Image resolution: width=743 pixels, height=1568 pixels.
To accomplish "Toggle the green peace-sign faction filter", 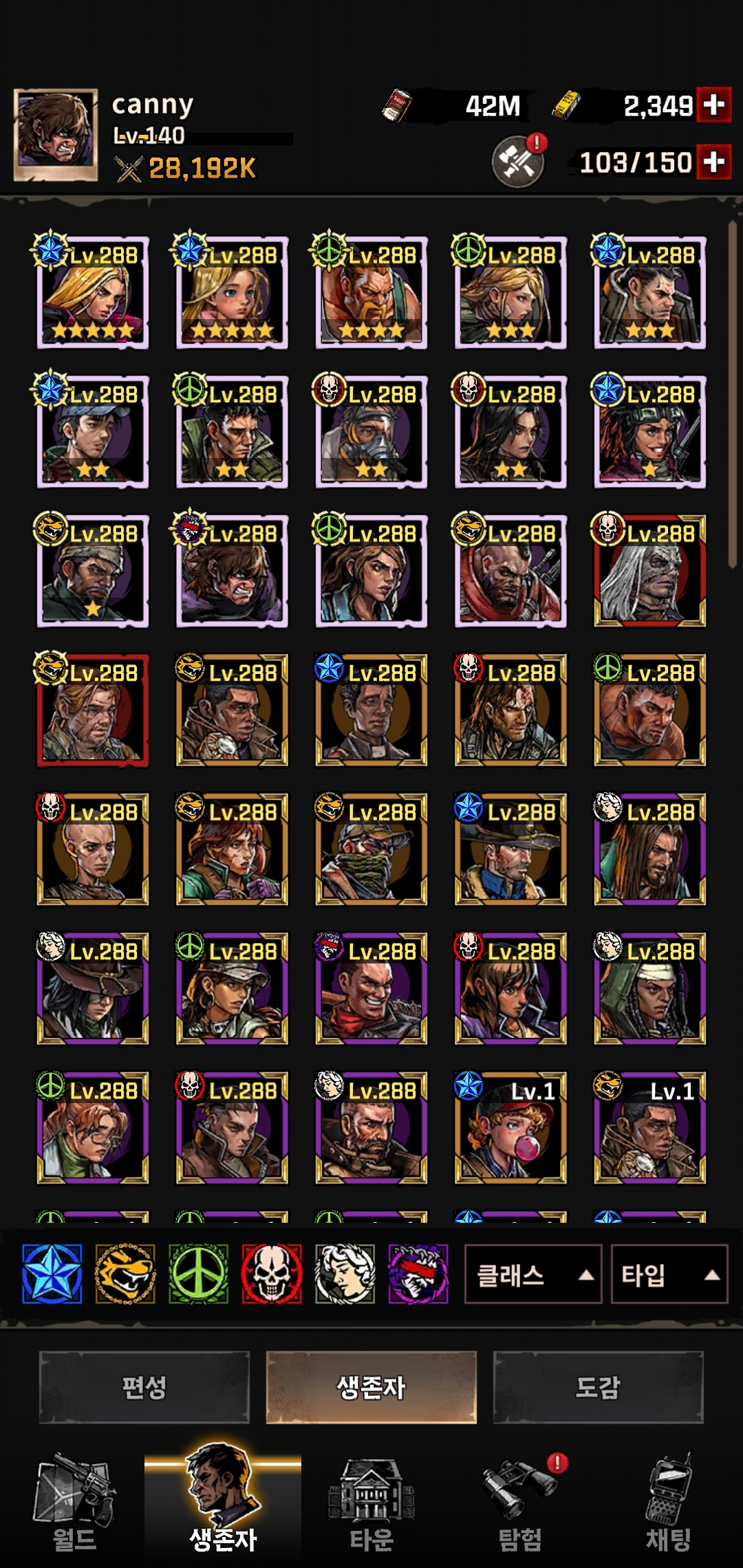I will tap(198, 1274).
